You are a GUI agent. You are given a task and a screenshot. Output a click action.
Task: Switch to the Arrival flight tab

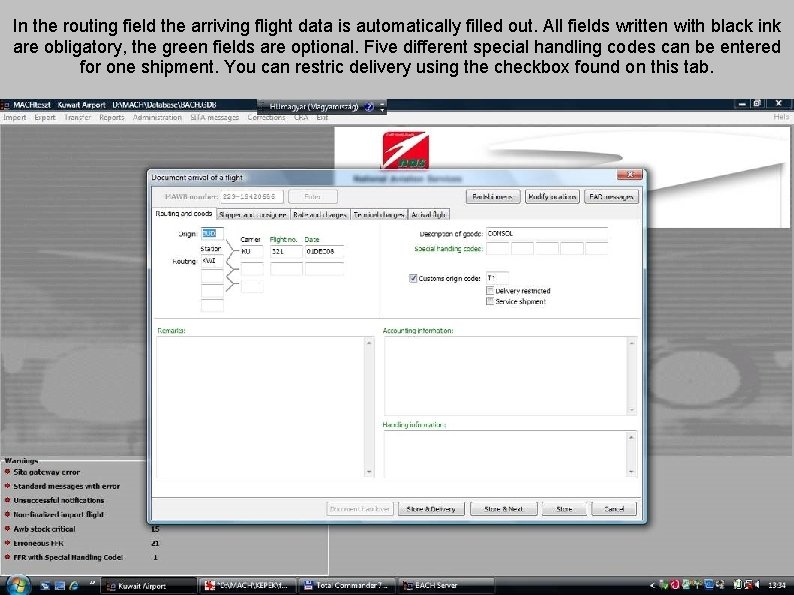click(x=428, y=215)
